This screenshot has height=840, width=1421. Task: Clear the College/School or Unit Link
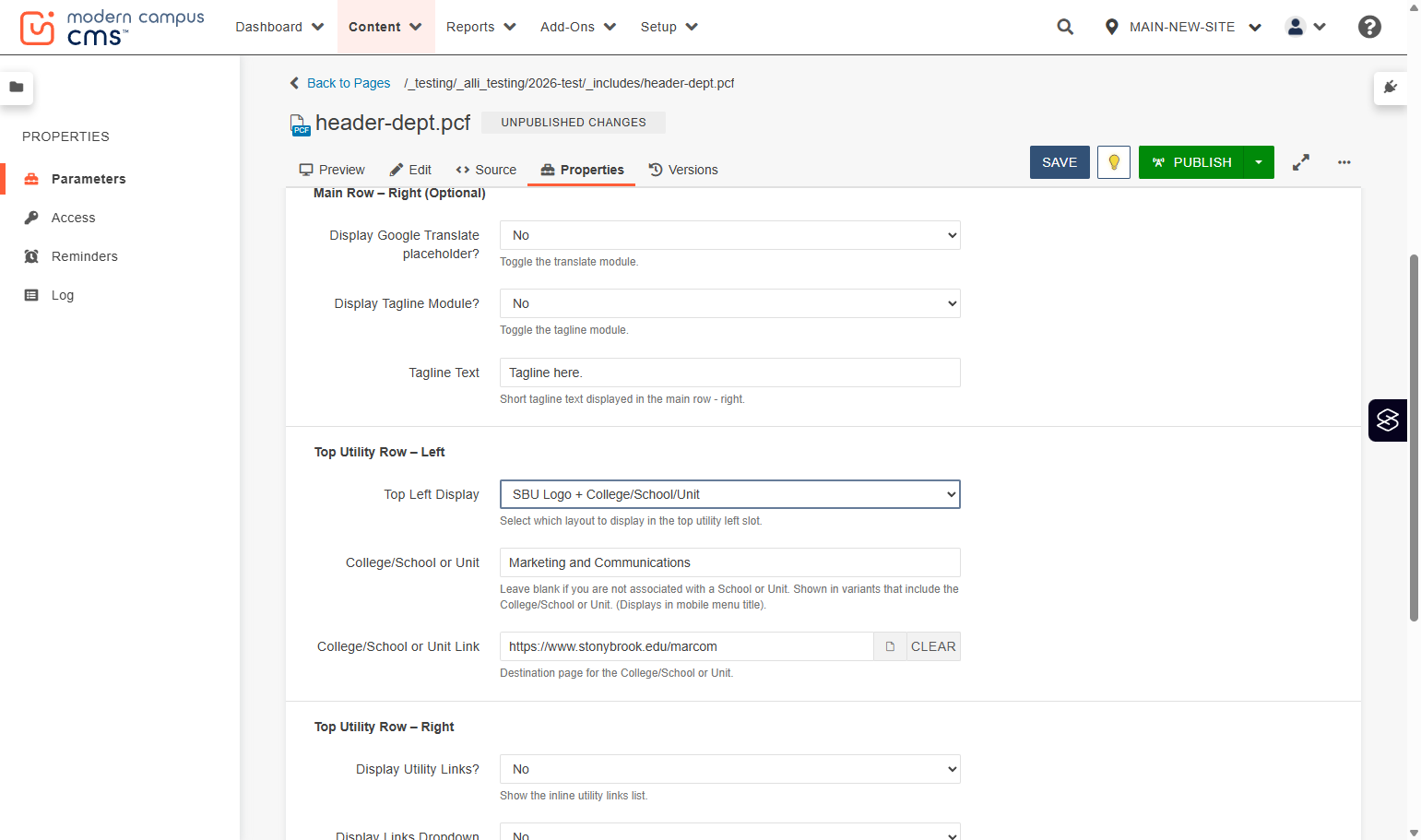point(933,646)
